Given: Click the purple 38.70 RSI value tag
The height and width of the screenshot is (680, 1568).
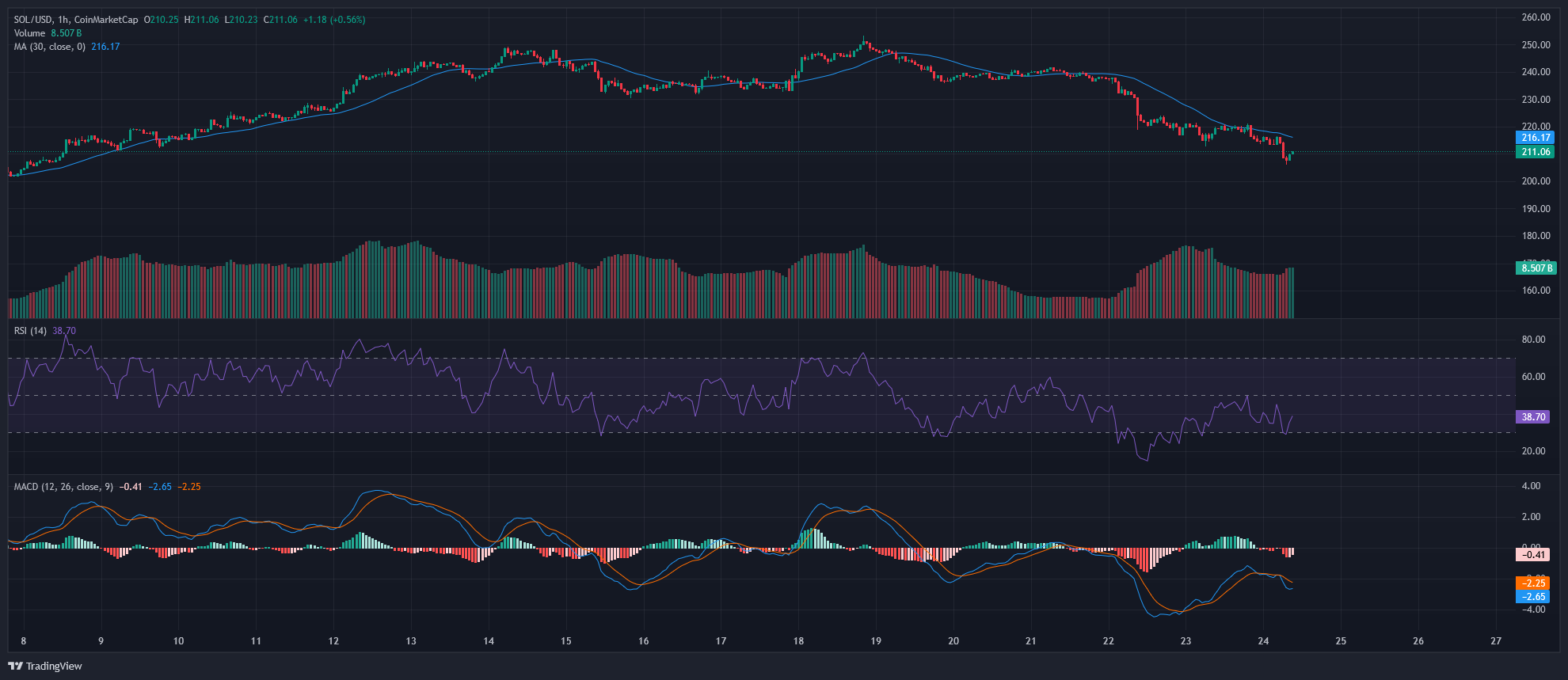Looking at the screenshot, I should (1533, 417).
